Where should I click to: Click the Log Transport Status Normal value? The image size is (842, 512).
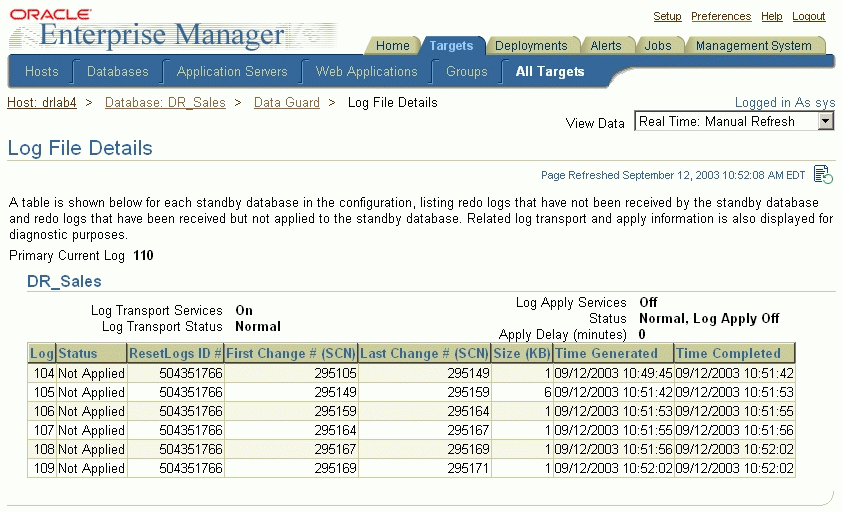(x=258, y=327)
